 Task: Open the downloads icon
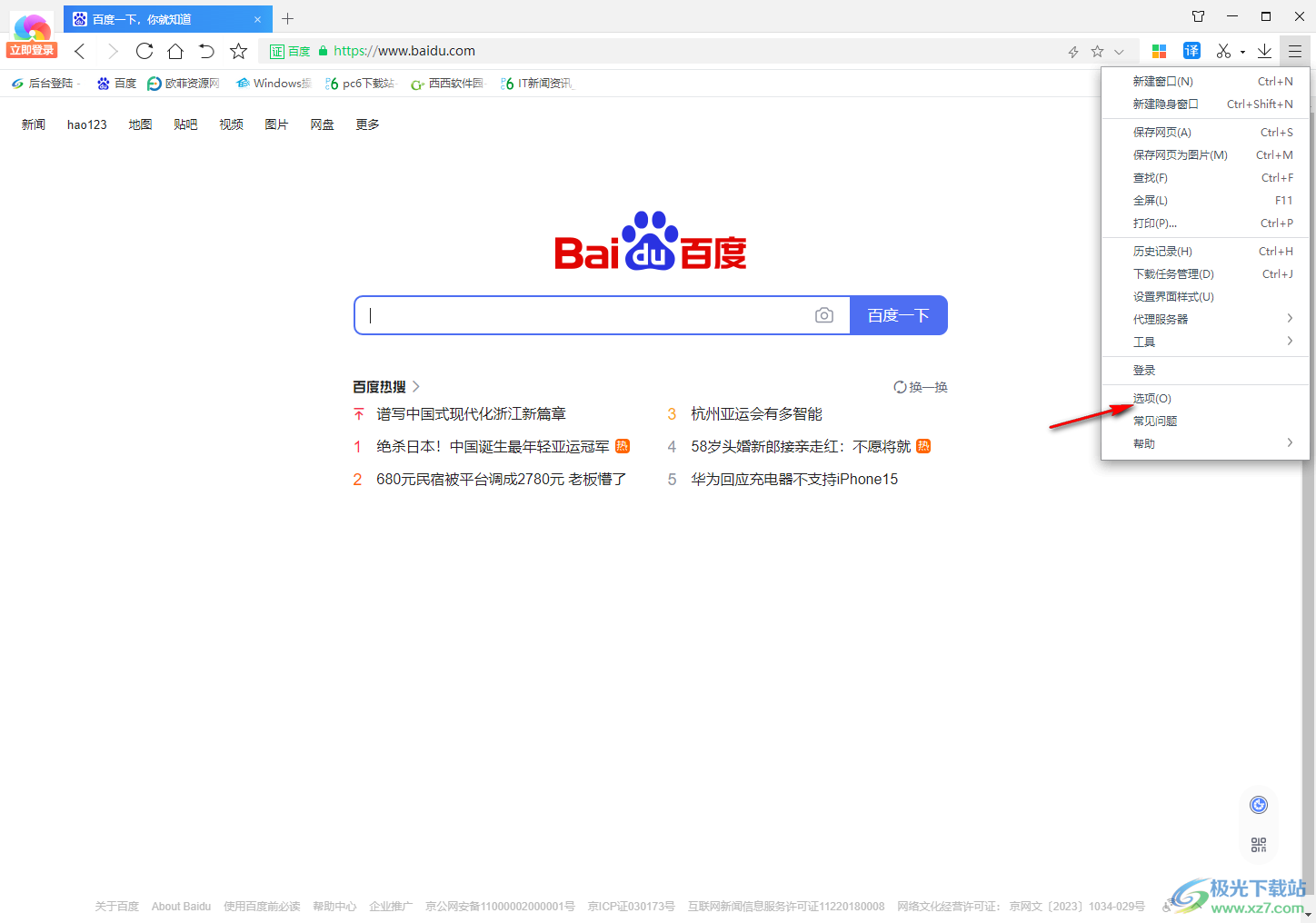point(1264,51)
